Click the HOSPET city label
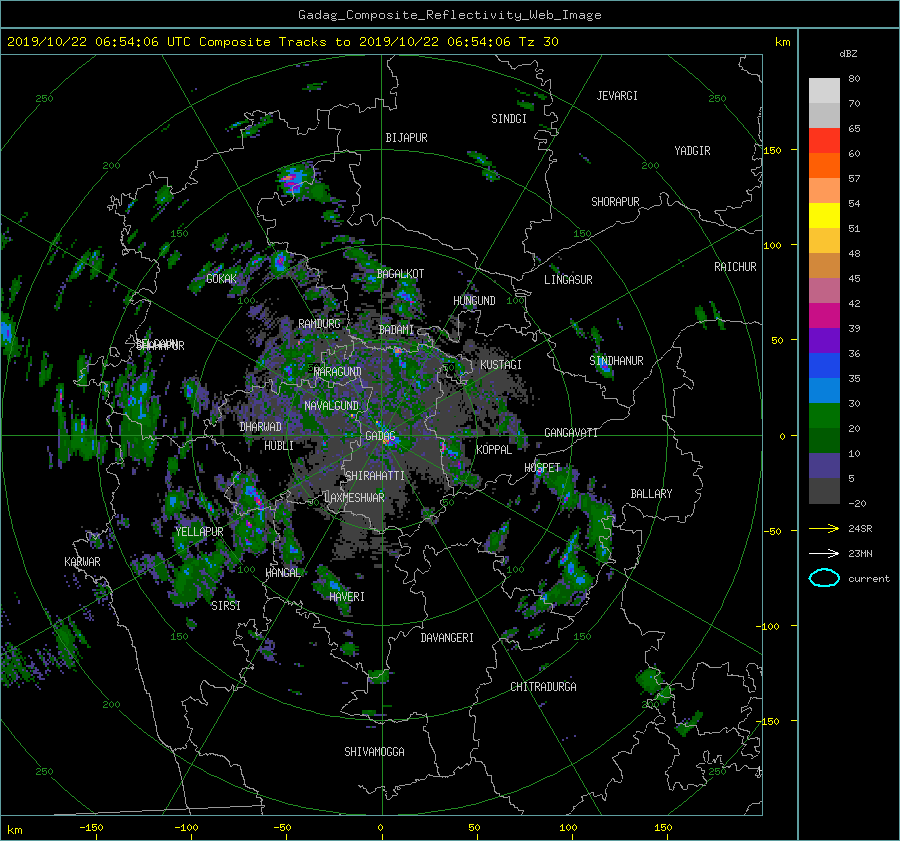 542,468
